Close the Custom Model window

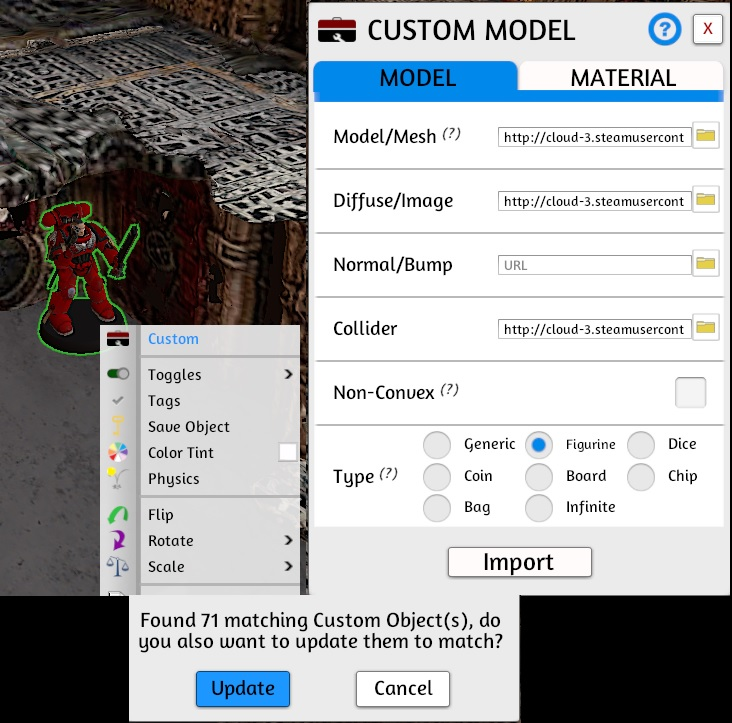coord(707,29)
